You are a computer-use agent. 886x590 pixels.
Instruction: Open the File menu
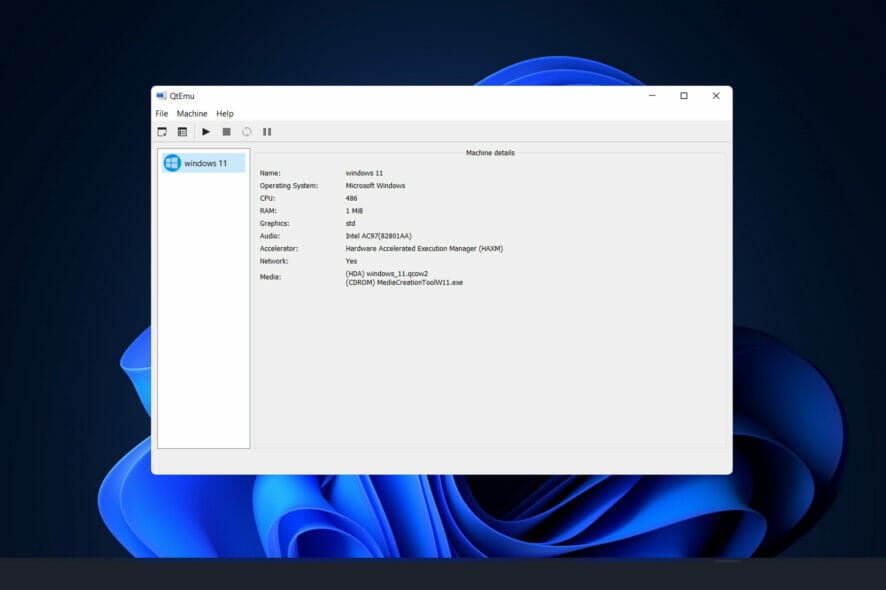coord(161,113)
